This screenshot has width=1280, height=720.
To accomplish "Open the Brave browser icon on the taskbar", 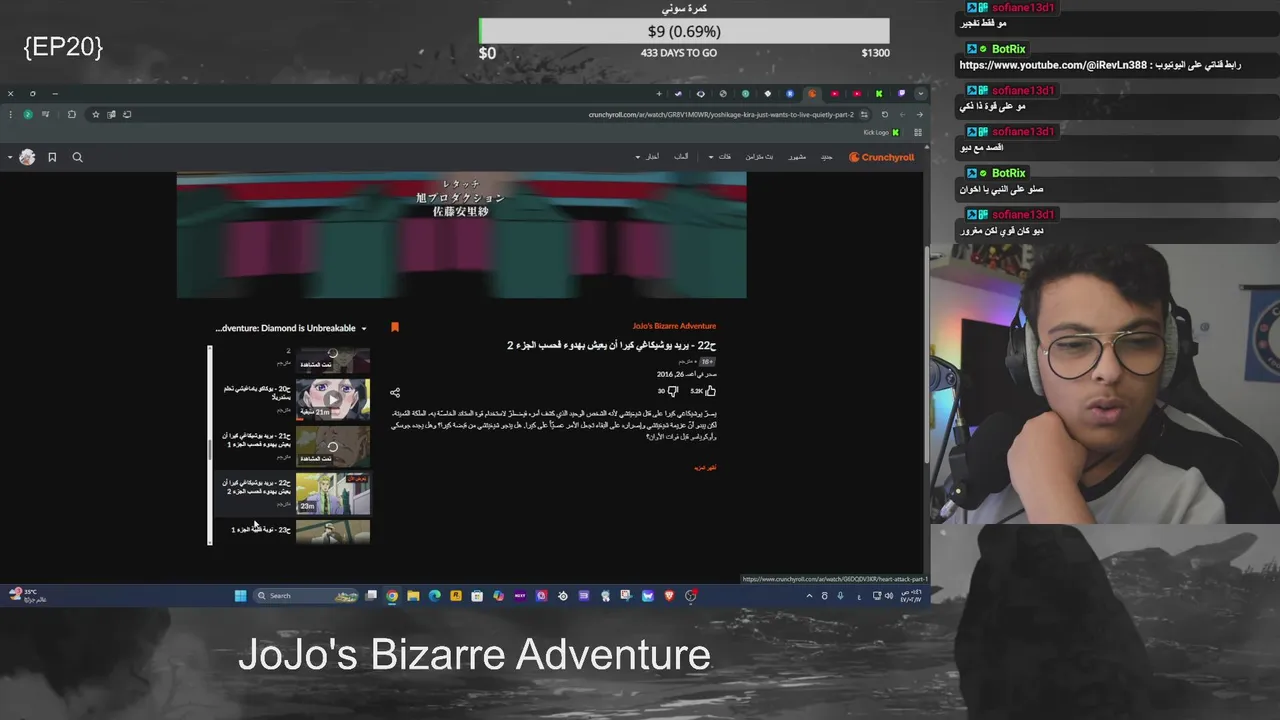I will point(669,595).
